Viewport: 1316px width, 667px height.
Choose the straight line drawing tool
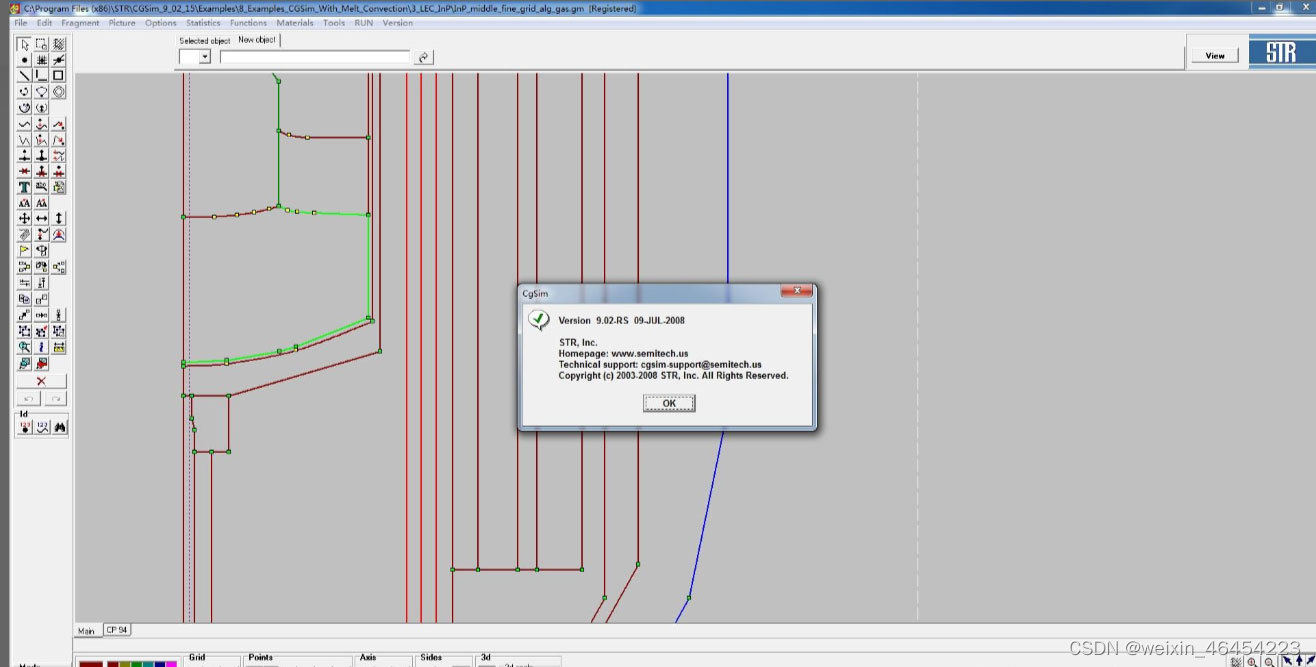coord(24,75)
